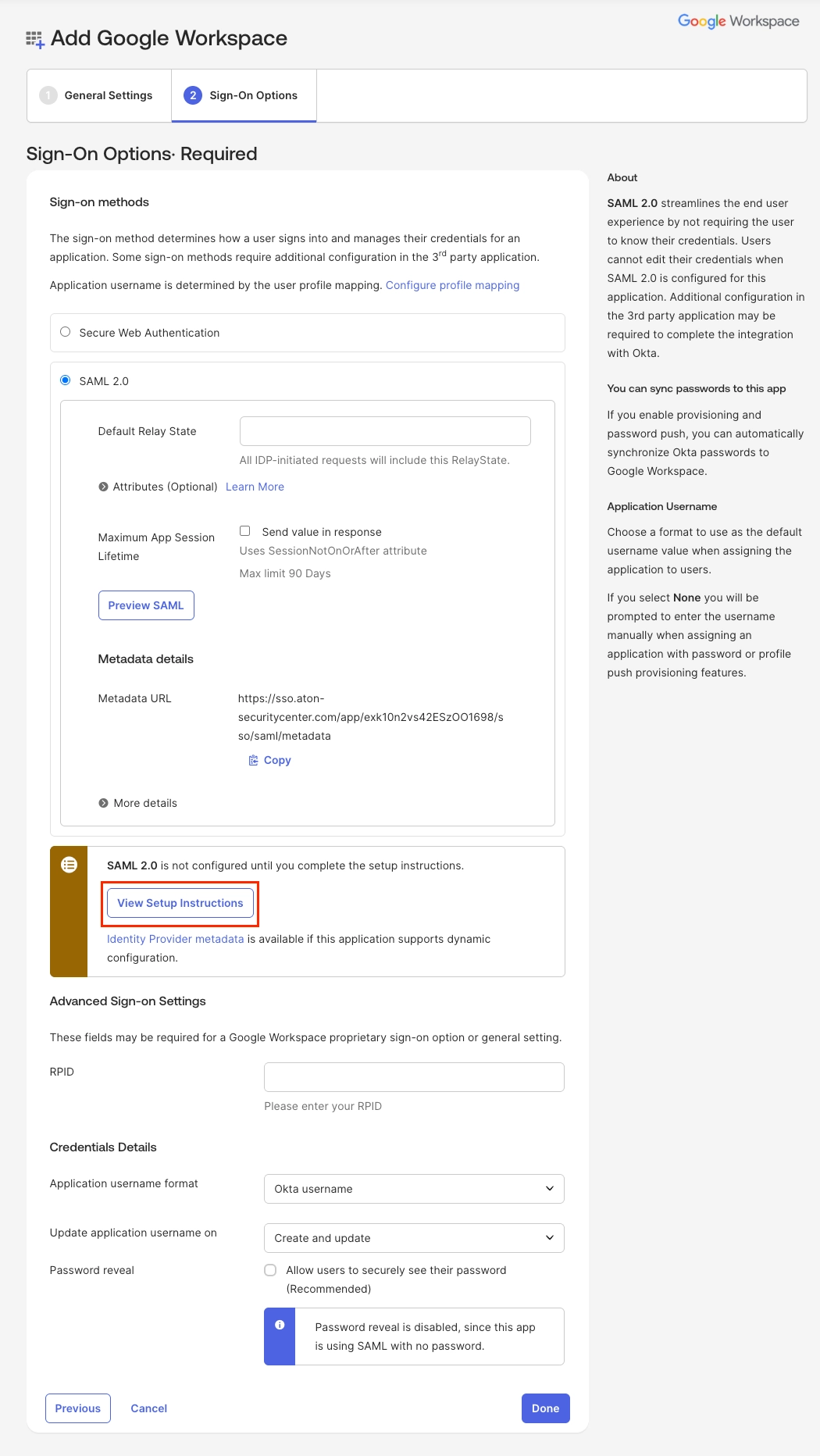Viewport: 820px width, 1456px height.
Task: Select the SAML 2.0 radio button
Action: coord(66,380)
